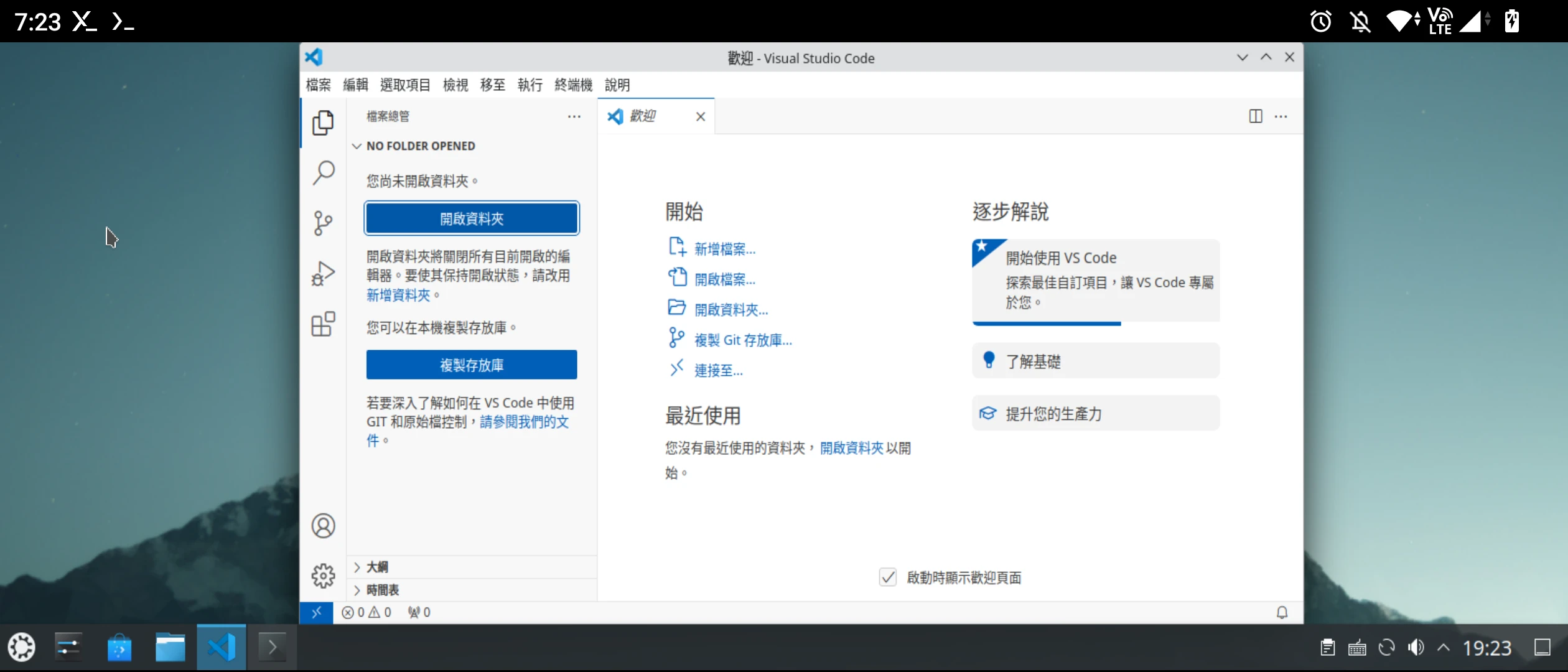Open the Extensions view icon
Image resolution: width=1568 pixels, height=672 pixels.
click(323, 324)
